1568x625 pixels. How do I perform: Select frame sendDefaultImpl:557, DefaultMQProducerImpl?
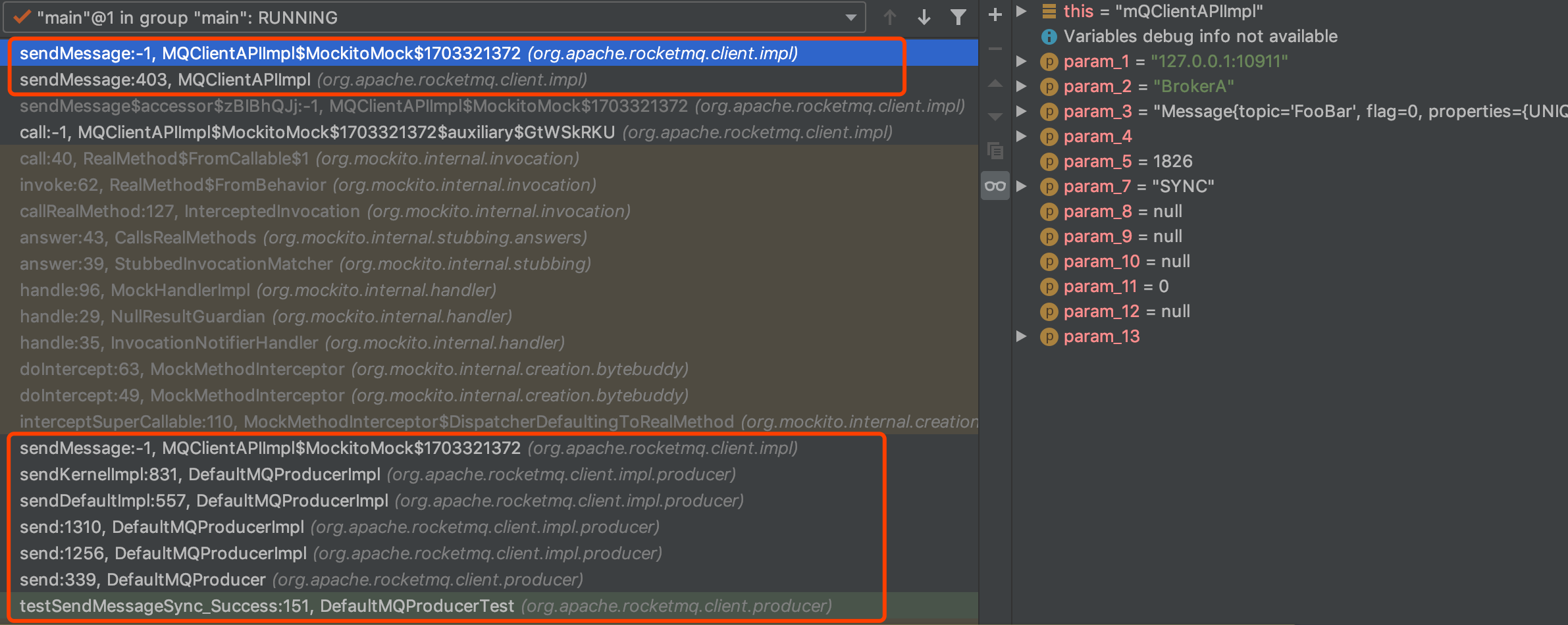(x=489, y=501)
